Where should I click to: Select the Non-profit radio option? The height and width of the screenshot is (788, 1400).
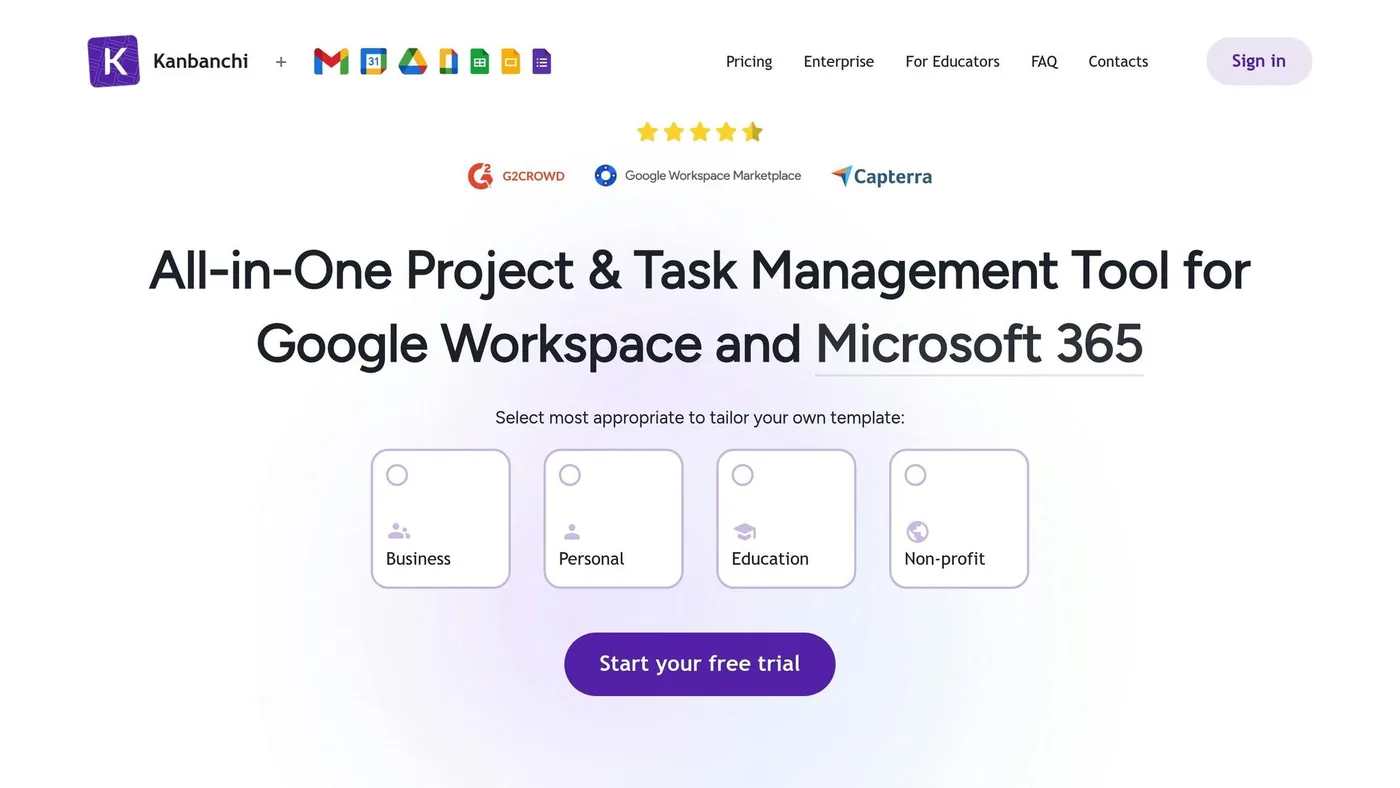(x=915, y=475)
